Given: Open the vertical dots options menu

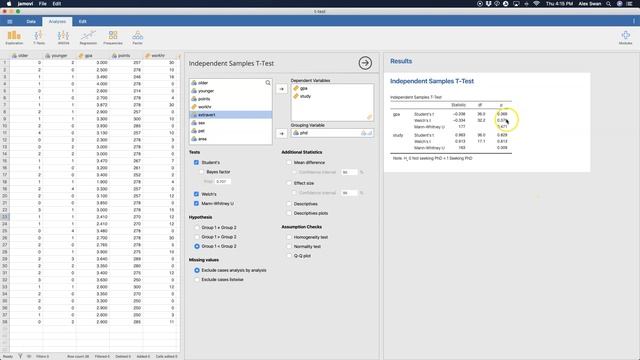Looking at the screenshot, I should pyautogui.click(x=634, y=21).
